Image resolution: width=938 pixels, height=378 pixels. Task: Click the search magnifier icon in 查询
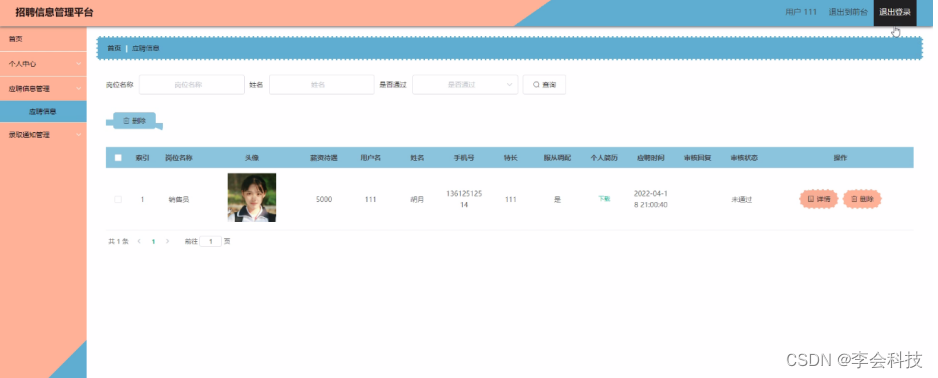(x=536, y=85)
